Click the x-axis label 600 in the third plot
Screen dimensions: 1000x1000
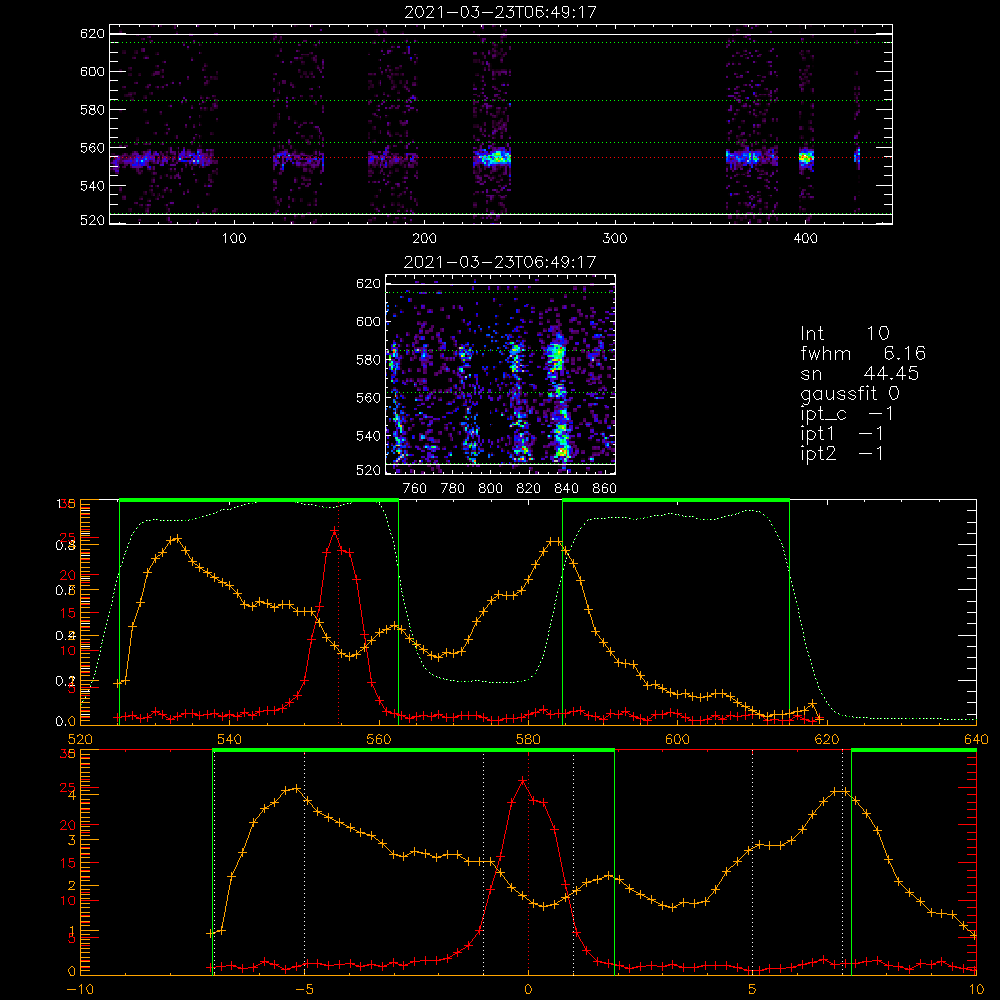(677, 739)
